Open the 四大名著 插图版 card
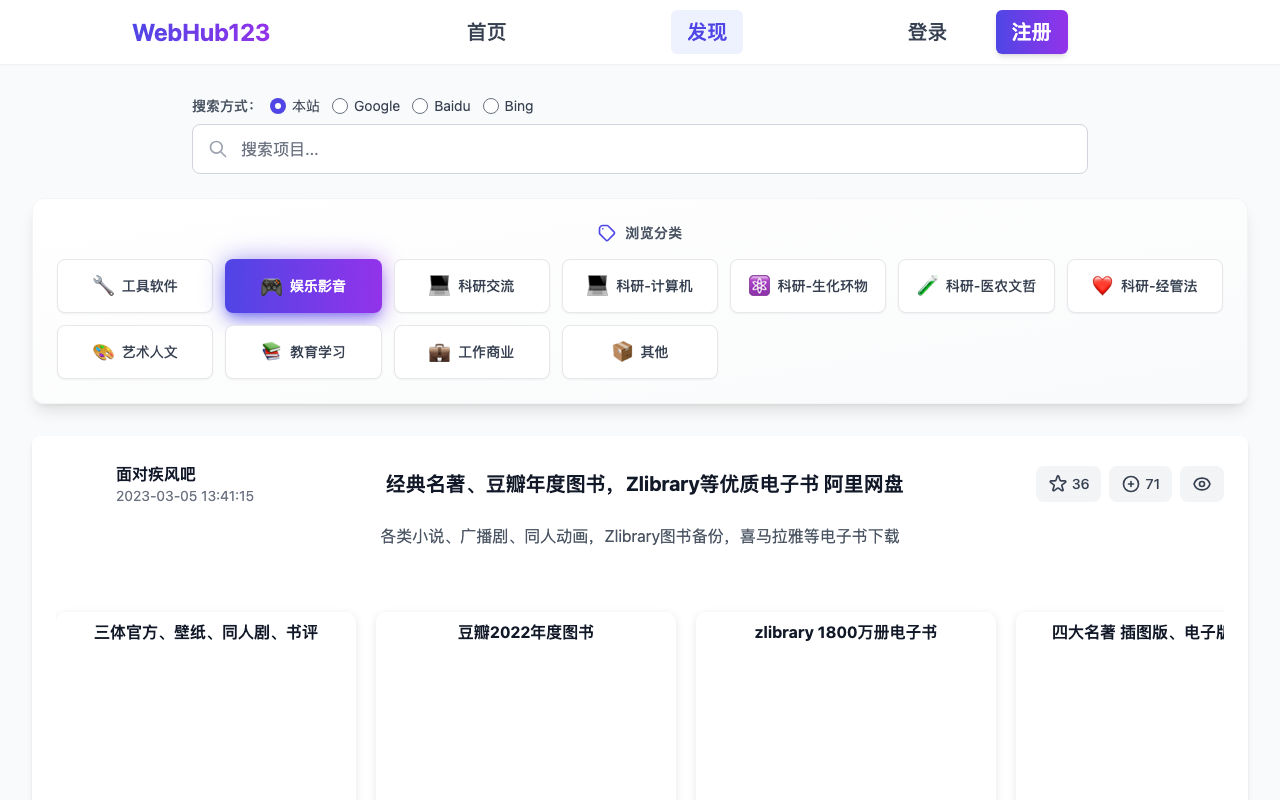 pos(1120,706)
